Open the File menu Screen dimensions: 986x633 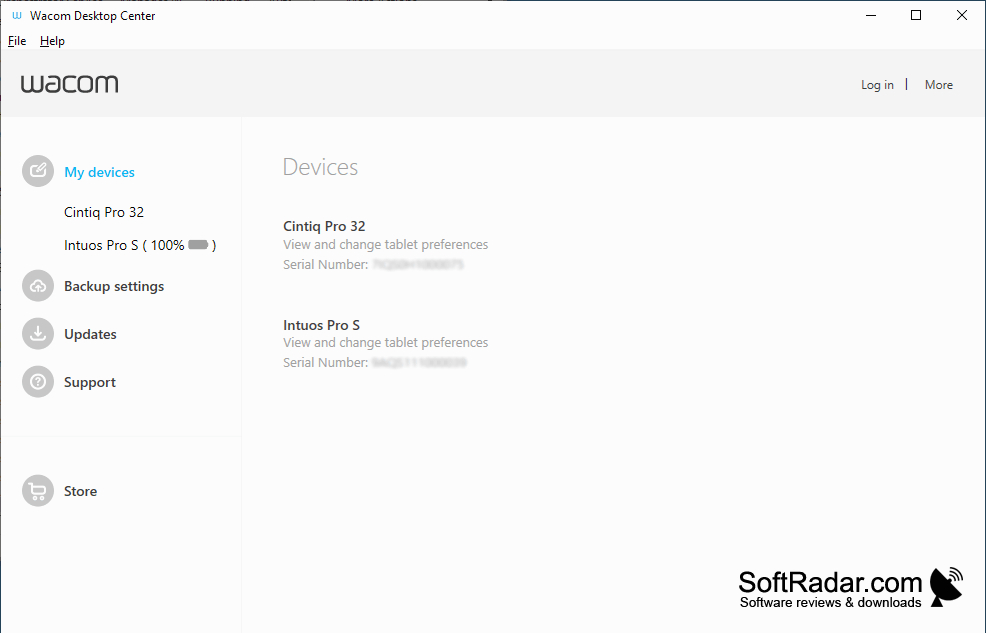[17, 41]
